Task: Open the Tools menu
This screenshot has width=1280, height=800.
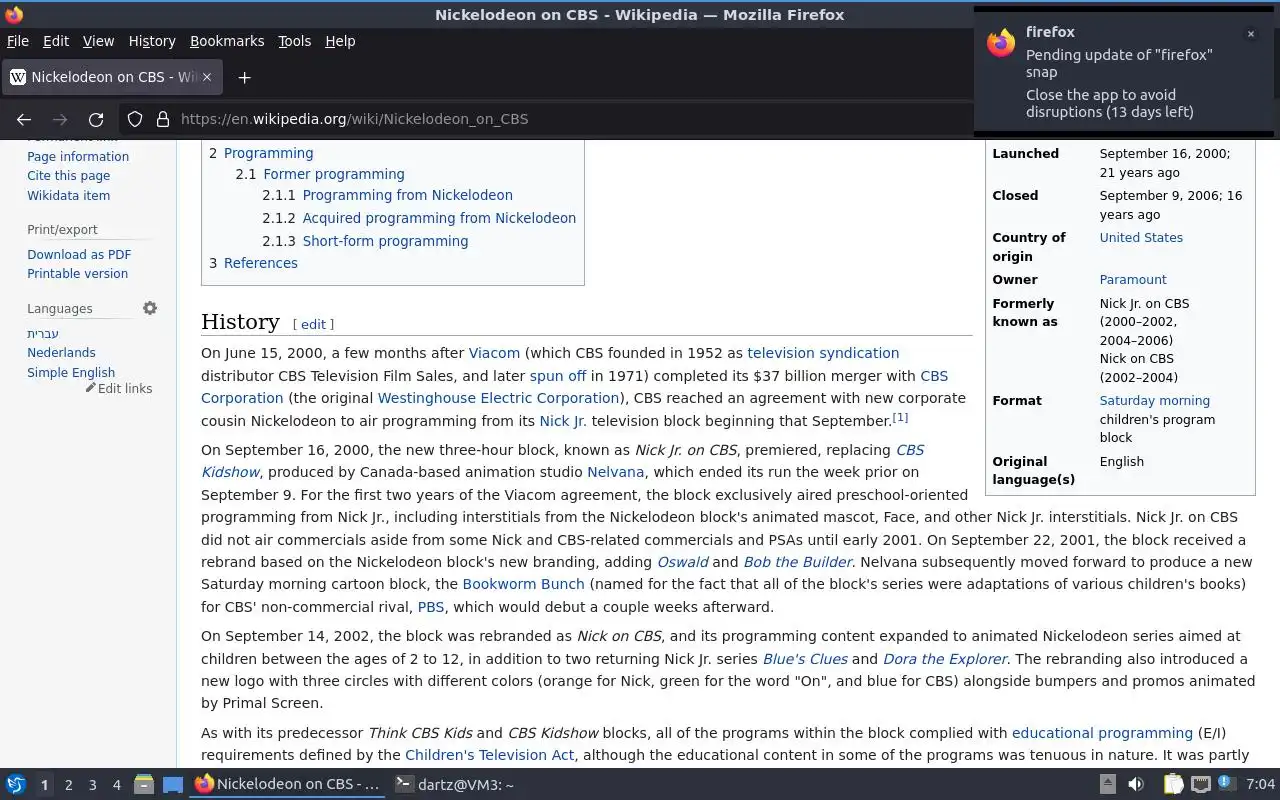Action: pyautogui.click(x=294, y=41)
